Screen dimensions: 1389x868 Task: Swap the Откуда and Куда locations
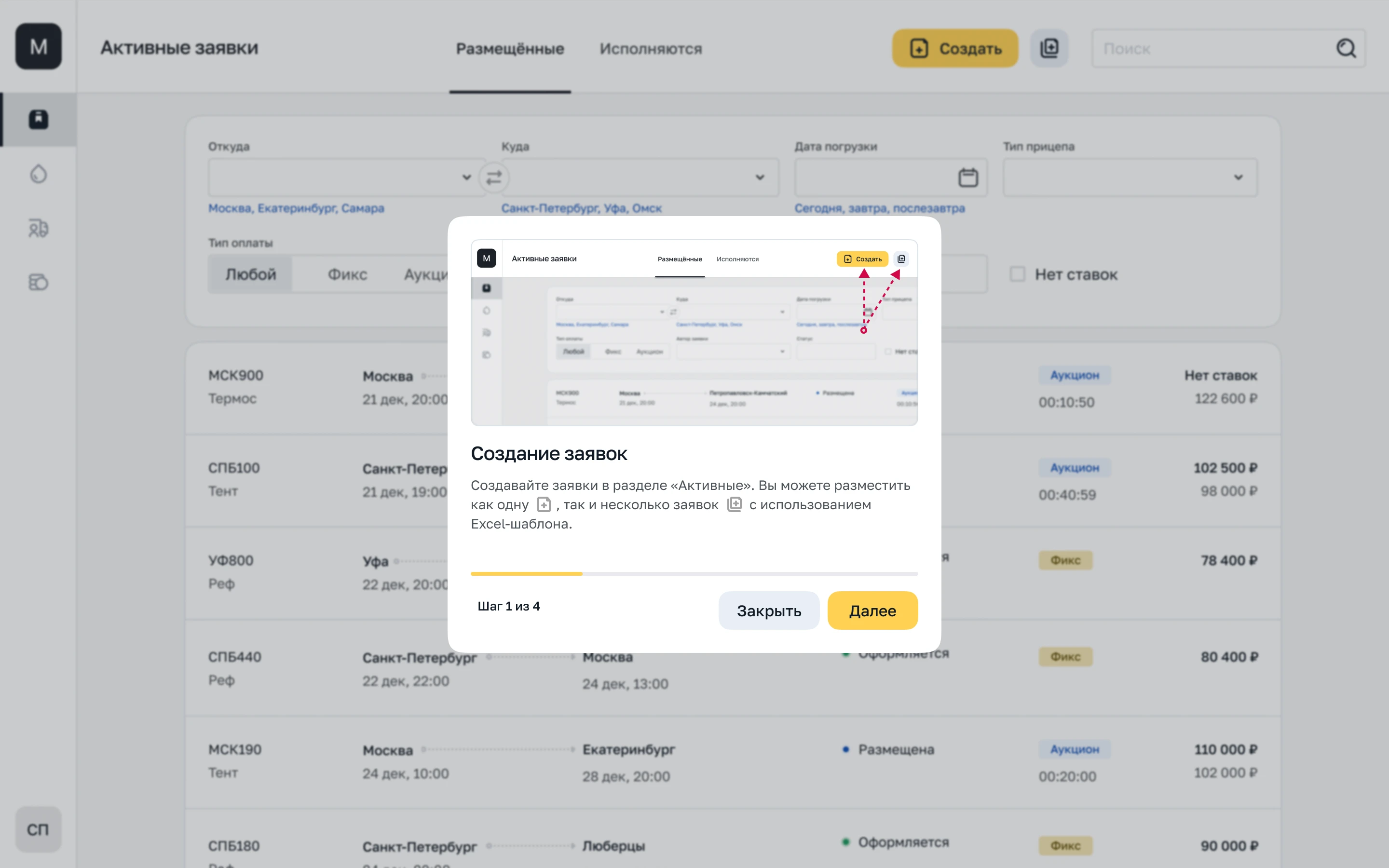[x=493, y=178]
